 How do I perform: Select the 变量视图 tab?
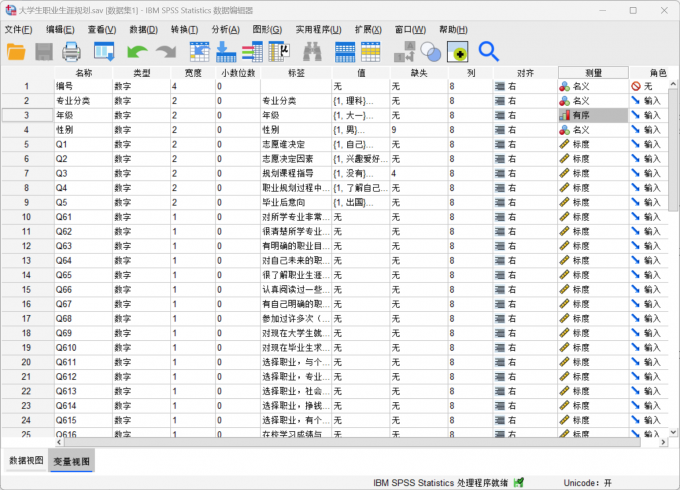72,461
